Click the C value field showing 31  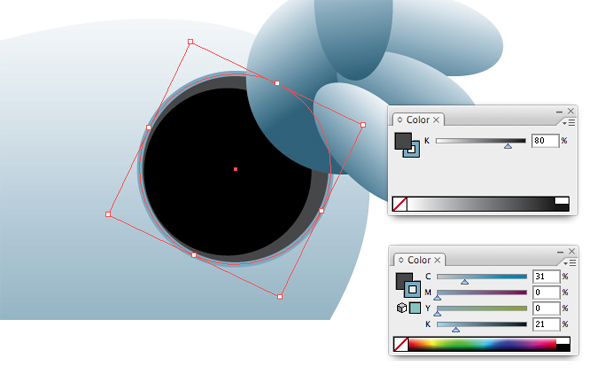[x=546, y=276]
